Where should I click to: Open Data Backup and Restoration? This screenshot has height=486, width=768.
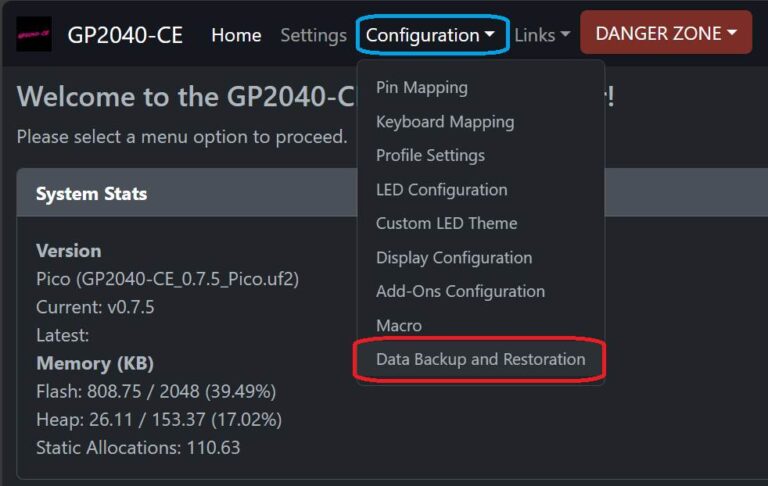click(480, 359)
